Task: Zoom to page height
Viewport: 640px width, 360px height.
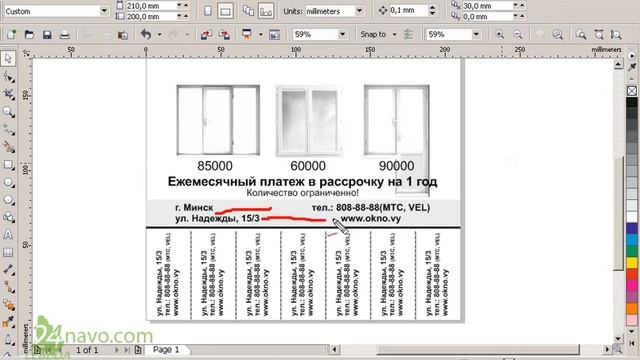Action: click(616, 35)
